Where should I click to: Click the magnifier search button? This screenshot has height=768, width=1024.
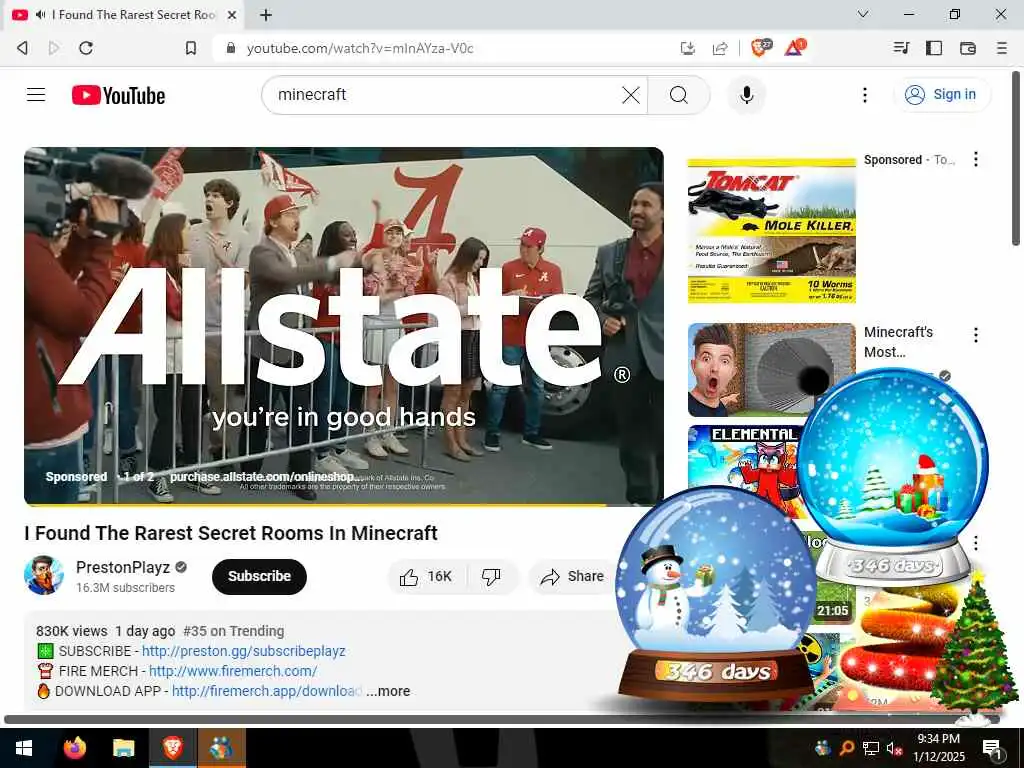(679, 95)
